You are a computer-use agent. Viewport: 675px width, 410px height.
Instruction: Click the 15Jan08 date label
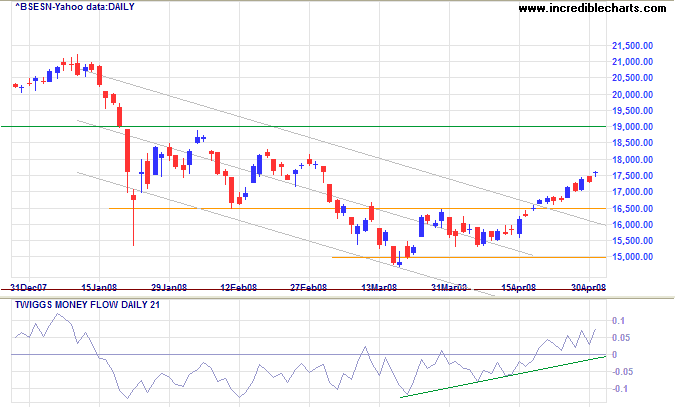click(99, 287)
